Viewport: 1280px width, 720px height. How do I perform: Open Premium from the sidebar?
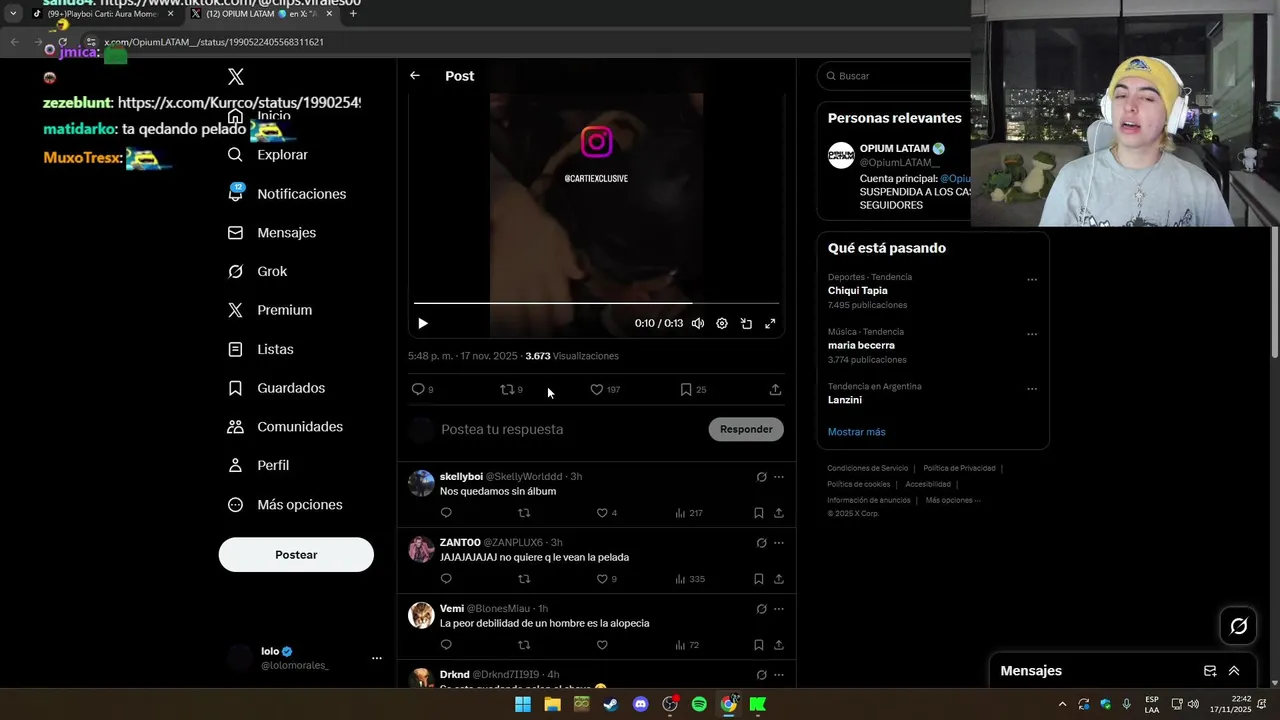point(270,310)
